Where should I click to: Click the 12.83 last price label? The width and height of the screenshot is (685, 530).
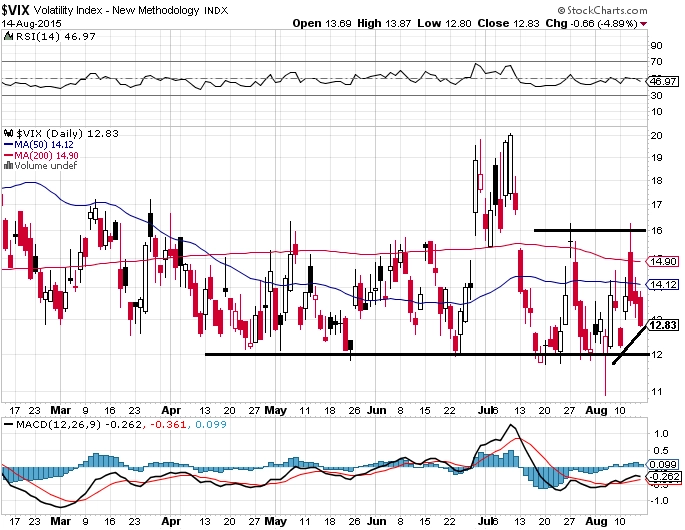click(x=663, y=325)
